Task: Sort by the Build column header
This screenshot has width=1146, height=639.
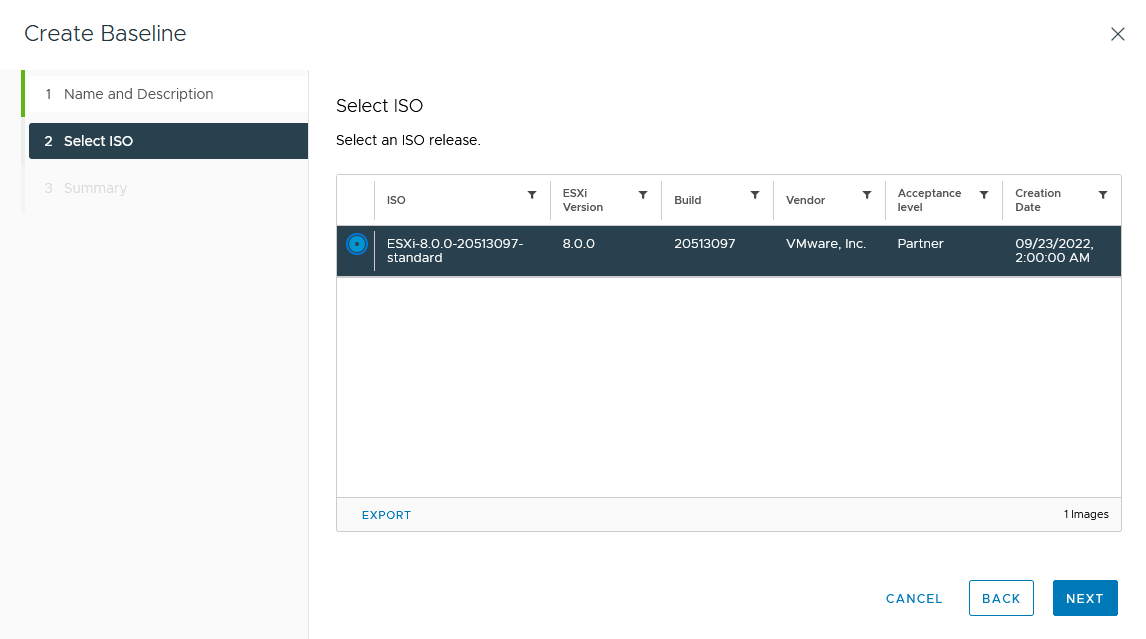Action: coord(688,200)
